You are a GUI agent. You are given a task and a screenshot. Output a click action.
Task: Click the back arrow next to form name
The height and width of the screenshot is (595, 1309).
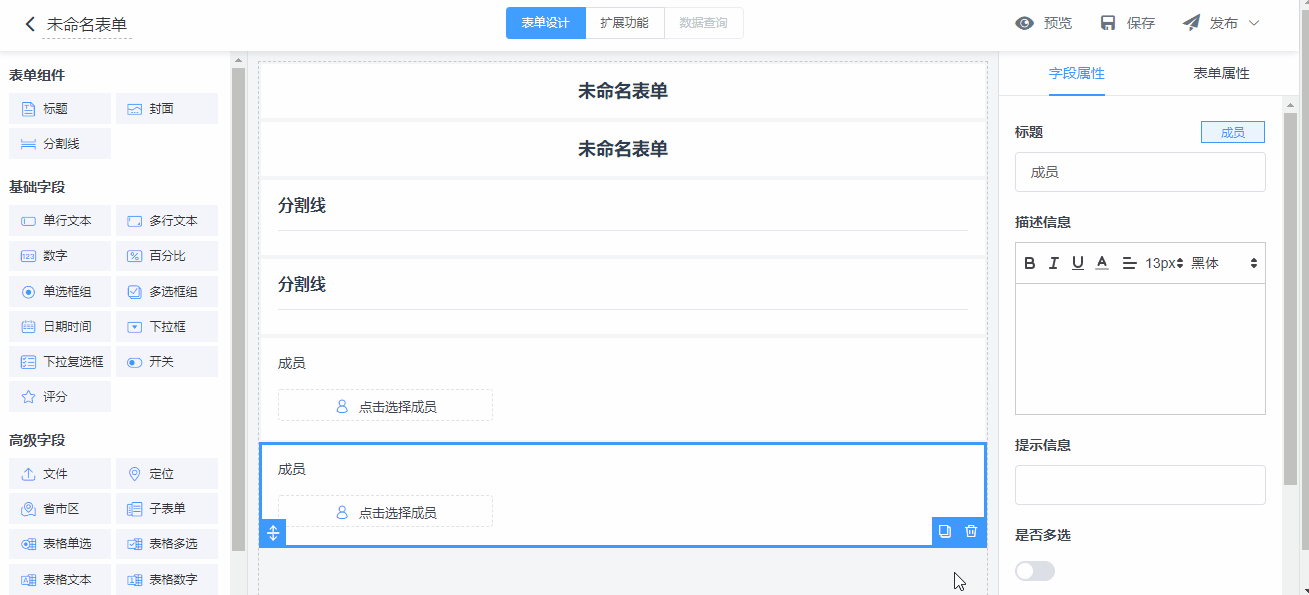[30, 24]
